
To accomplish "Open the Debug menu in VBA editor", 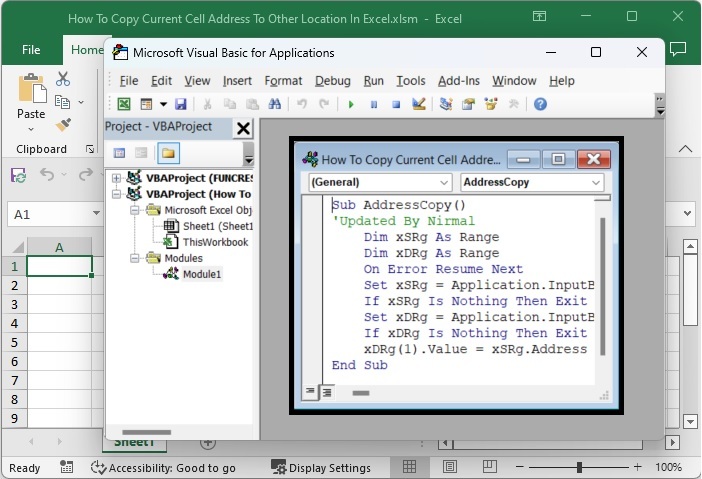I will click(x=333, y=81).
